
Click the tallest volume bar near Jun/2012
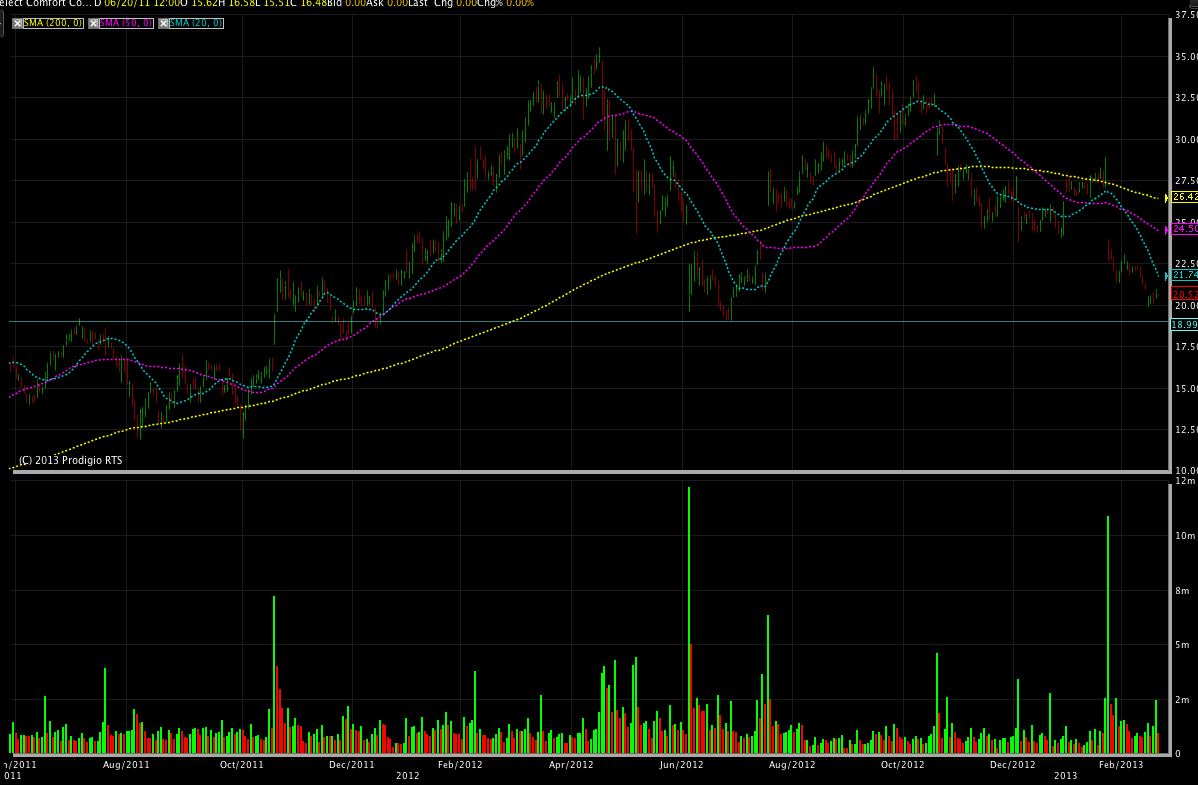pyautogui.click(x=689, y=620)
